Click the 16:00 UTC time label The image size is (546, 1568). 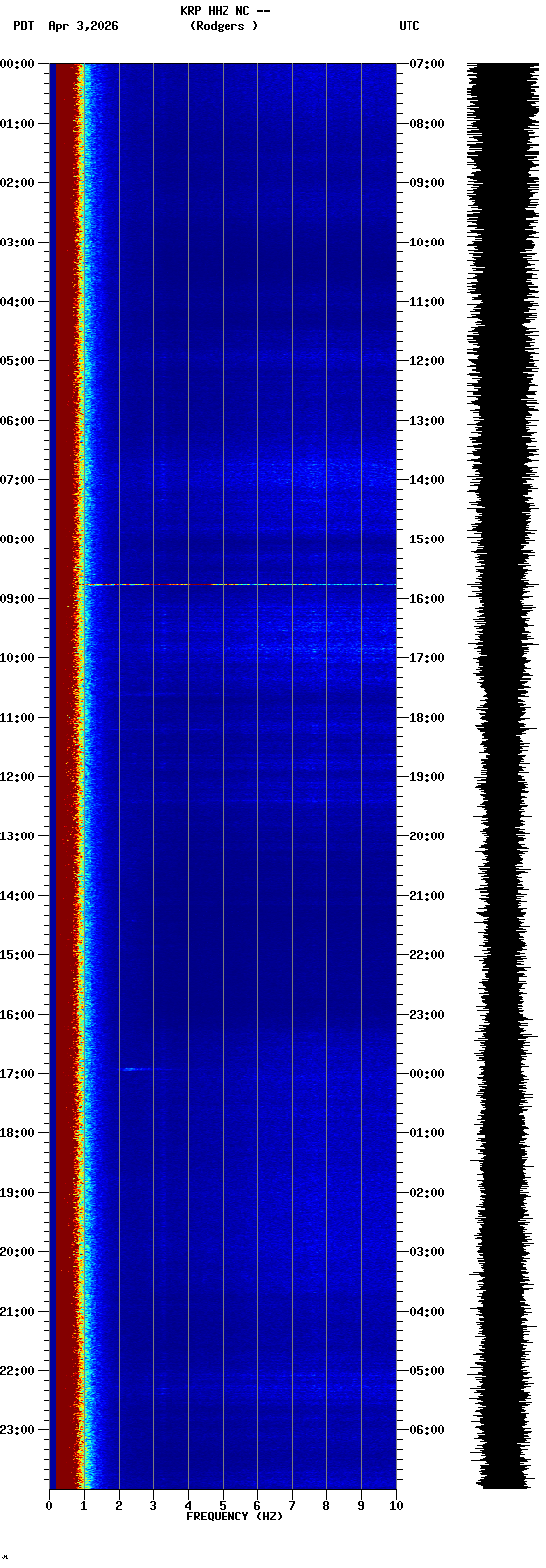(426, 599)
